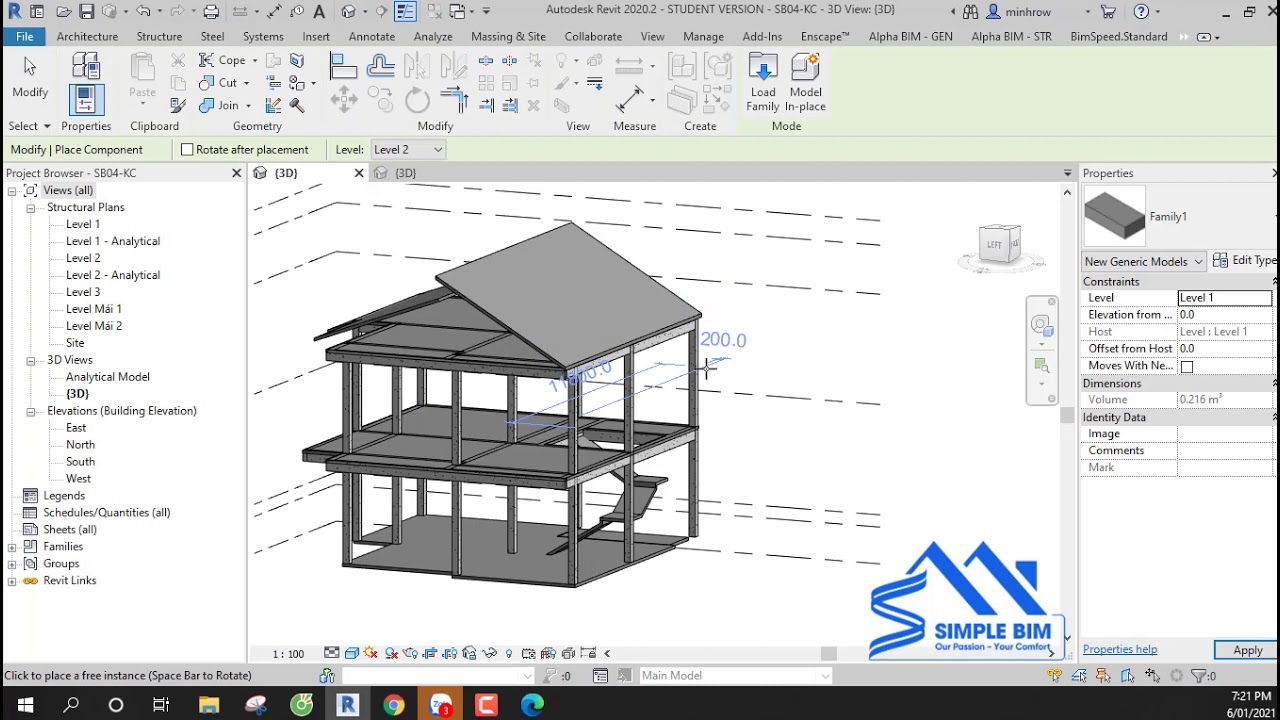Switch to the Architecture ribbon tab
The image size is (1280, 720).
point(87,36)
